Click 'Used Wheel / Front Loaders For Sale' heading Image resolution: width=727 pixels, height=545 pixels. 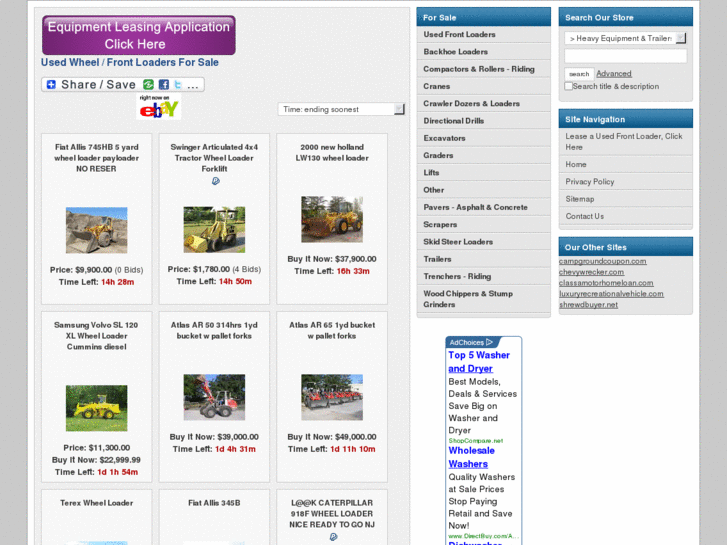[x=130, y=63]
